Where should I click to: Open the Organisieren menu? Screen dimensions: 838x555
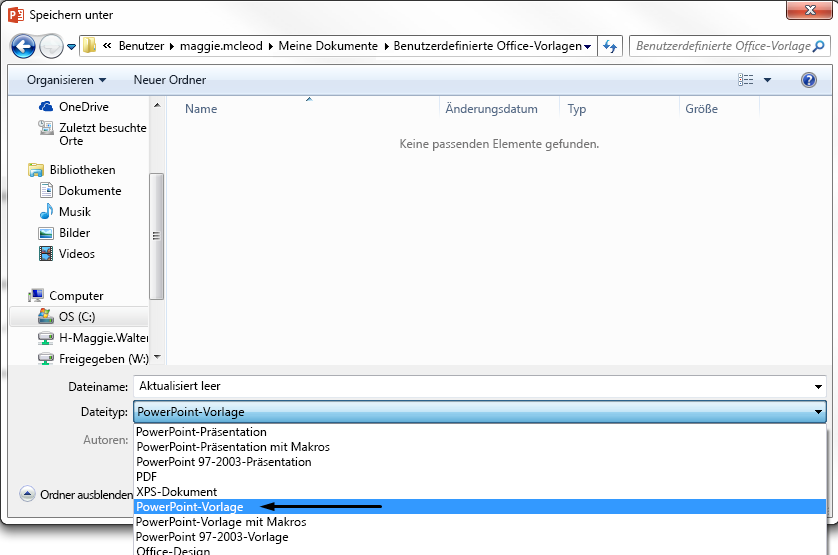point(66,80)
